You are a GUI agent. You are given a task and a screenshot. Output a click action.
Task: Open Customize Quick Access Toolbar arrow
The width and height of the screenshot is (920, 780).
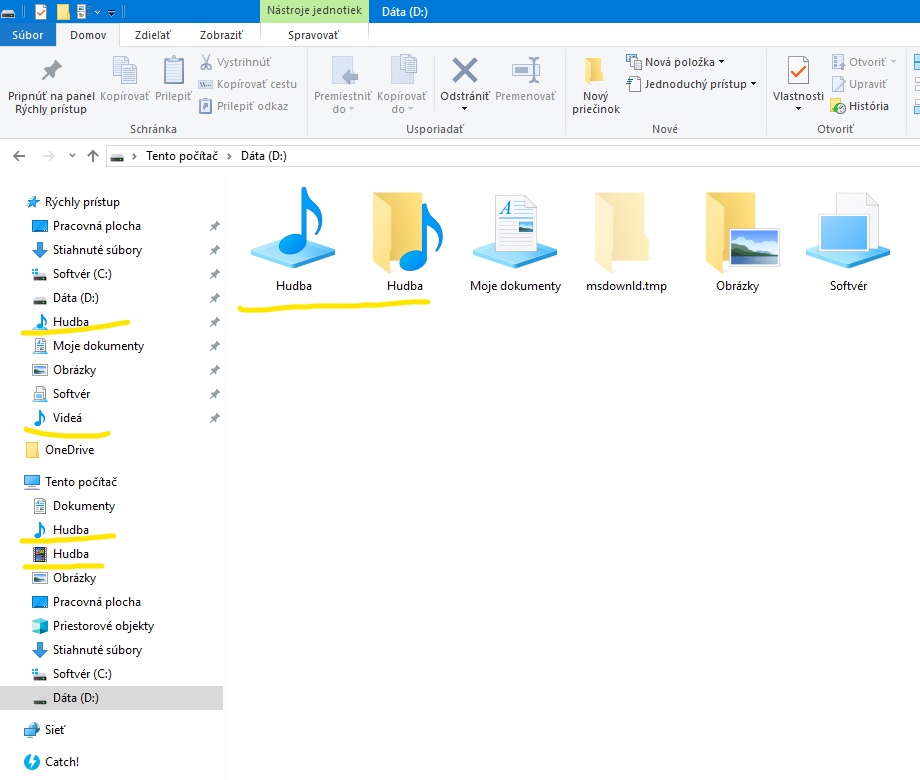pyautogui.click(x=111, y=12)
